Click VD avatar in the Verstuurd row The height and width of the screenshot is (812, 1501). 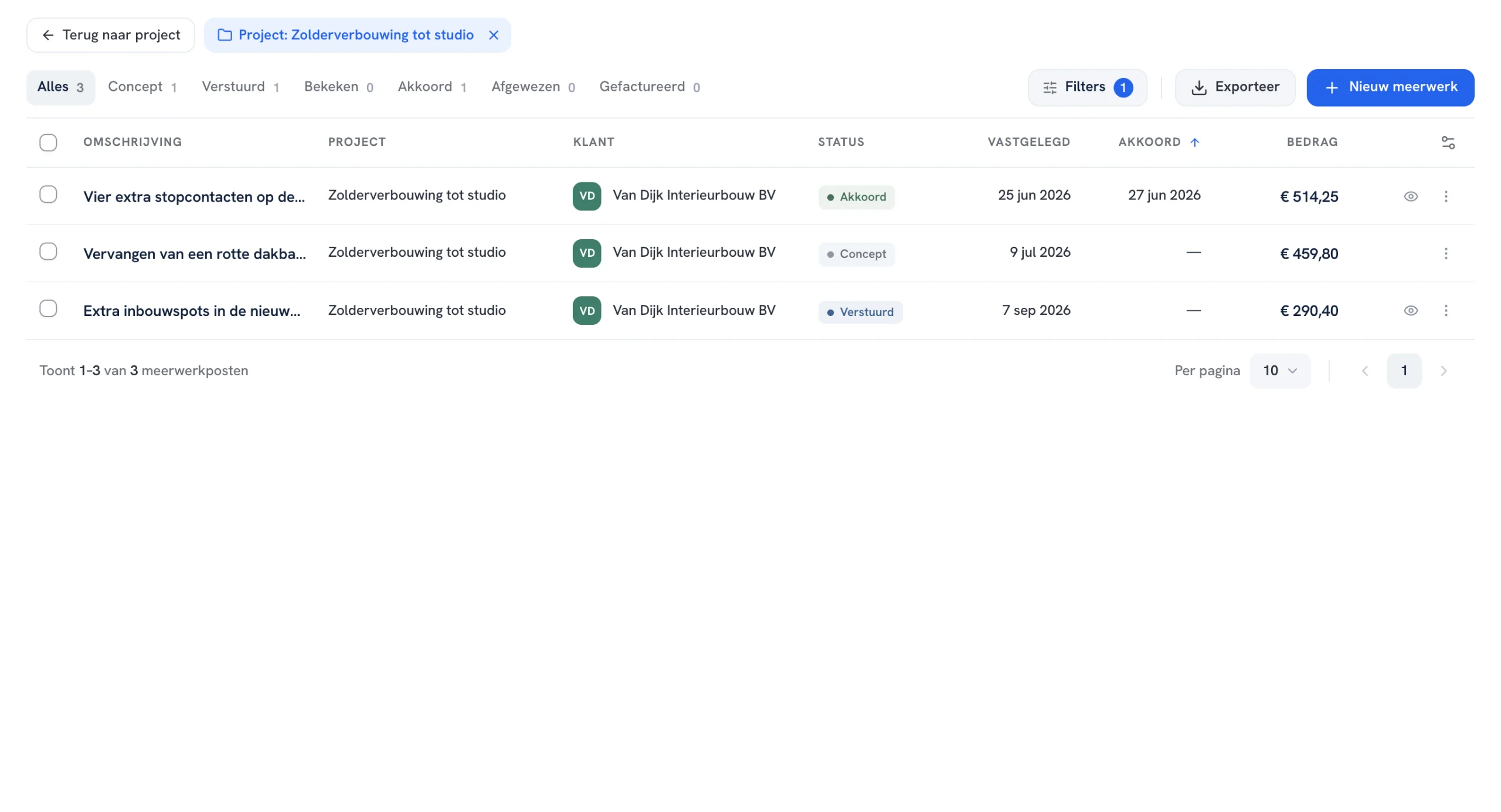pyautogui.click(x=587, y=311)
